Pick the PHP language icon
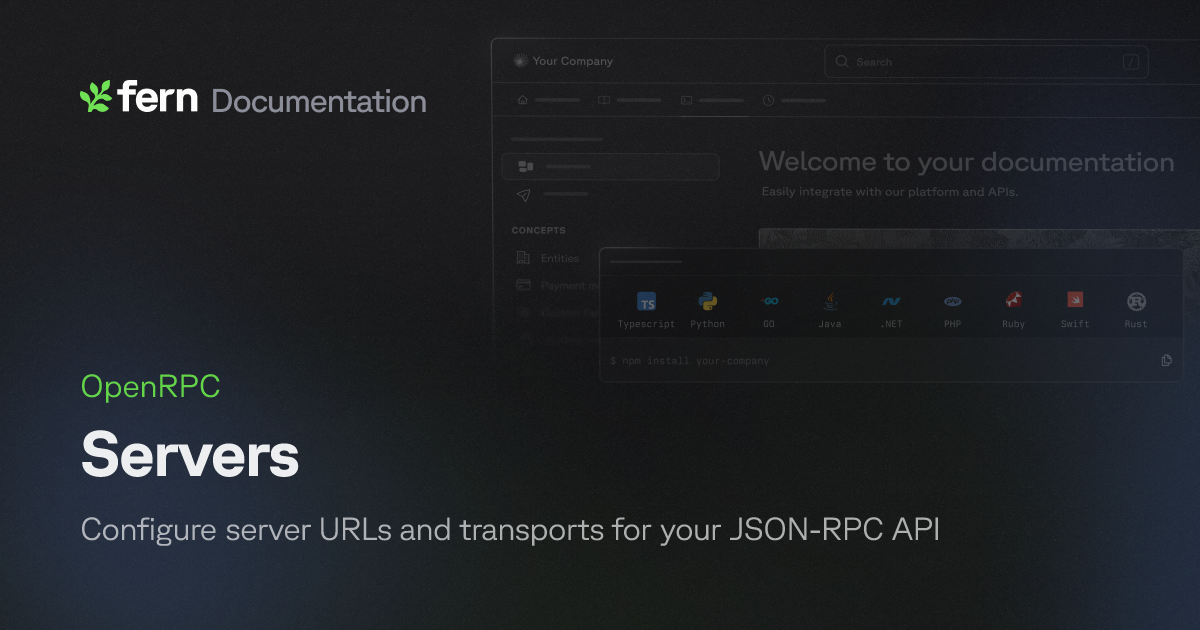The width and height of the screenshot is (1200, 630). pyautogui.click(x=952, y=301)
